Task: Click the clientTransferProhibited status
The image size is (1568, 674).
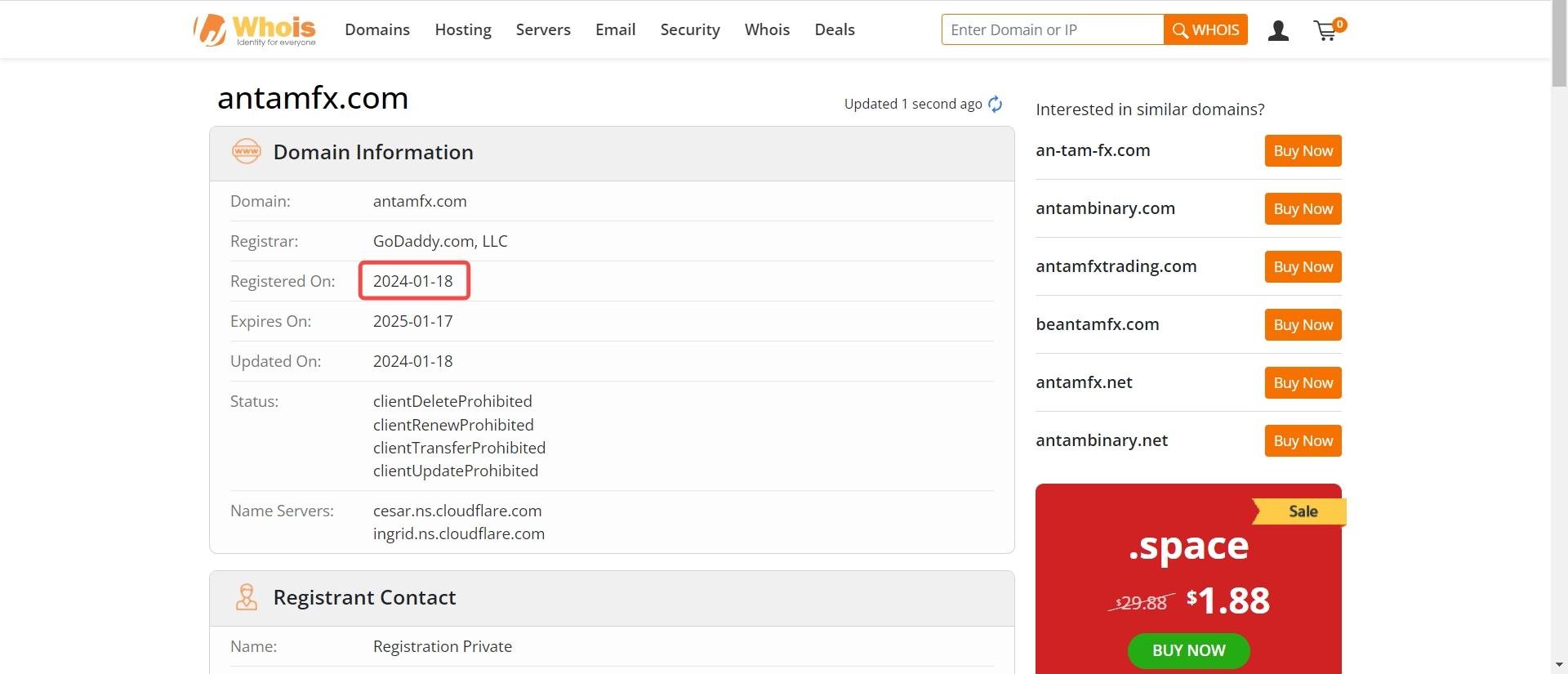Action: (459, 448)
